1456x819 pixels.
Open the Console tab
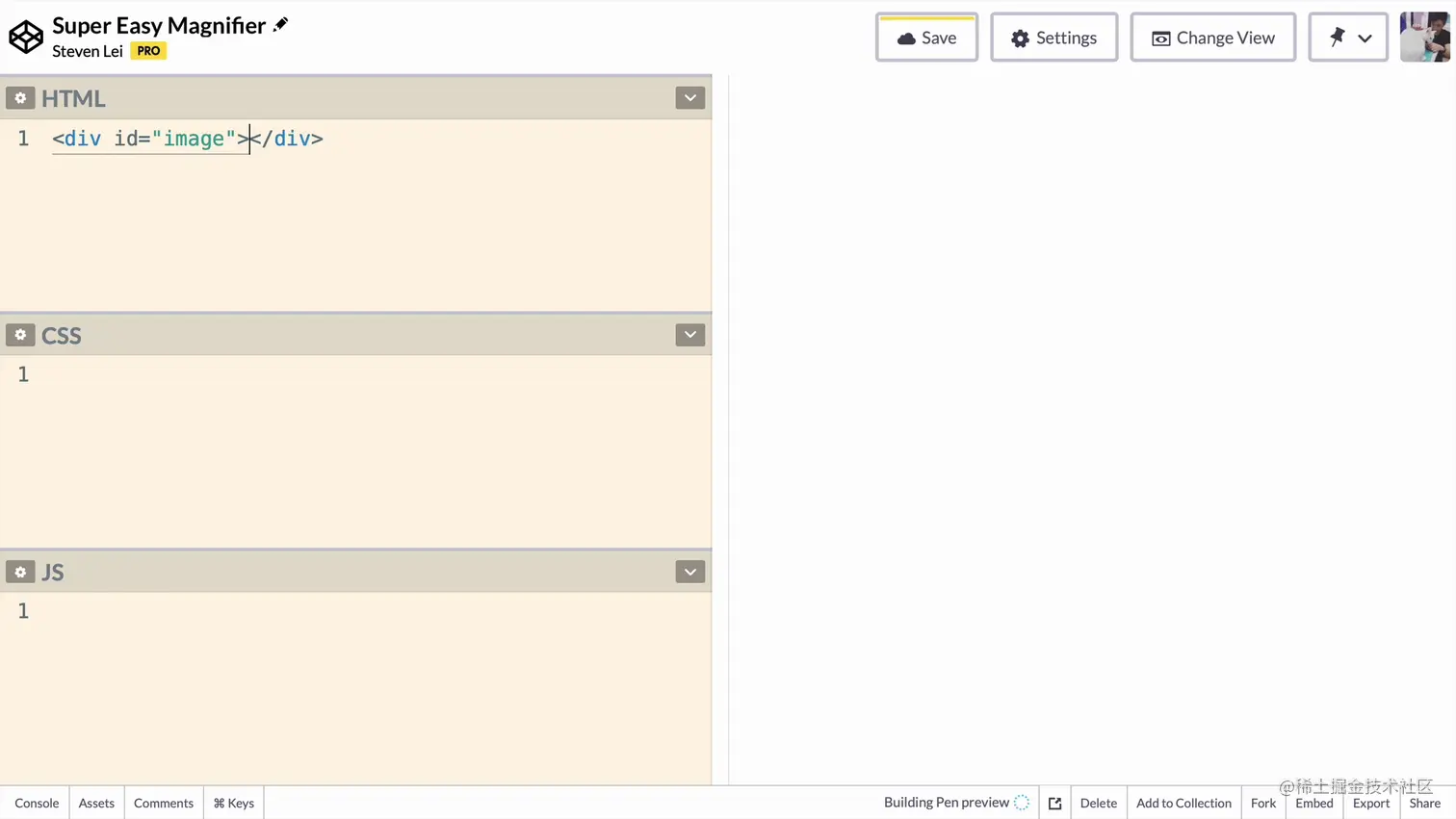tap(37, 803)
